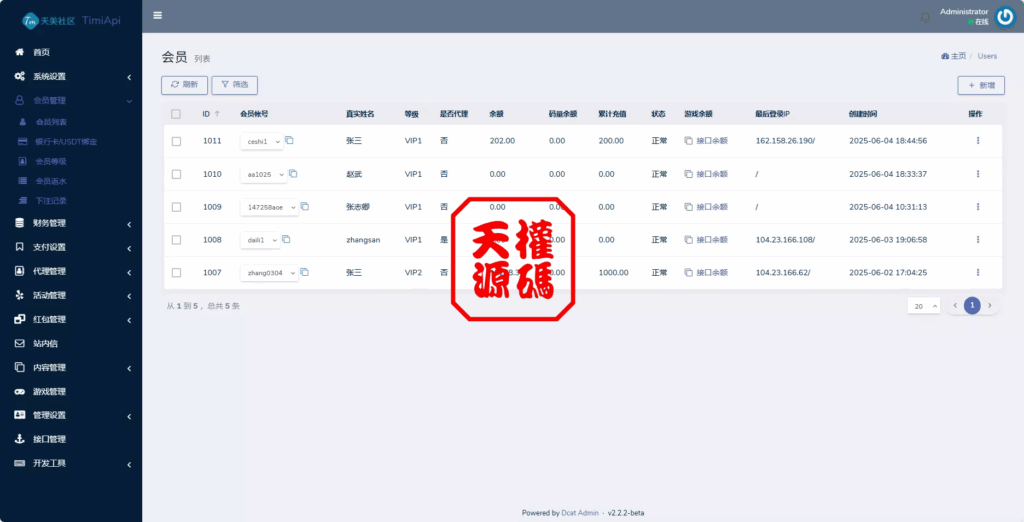Open actions menu for user 1008
This screenshot has height=522, width=1024.
coord(978,240)
